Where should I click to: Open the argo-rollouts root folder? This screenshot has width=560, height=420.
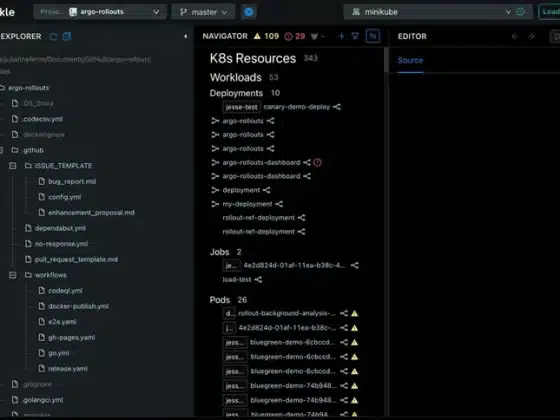(x=29, y=88)
